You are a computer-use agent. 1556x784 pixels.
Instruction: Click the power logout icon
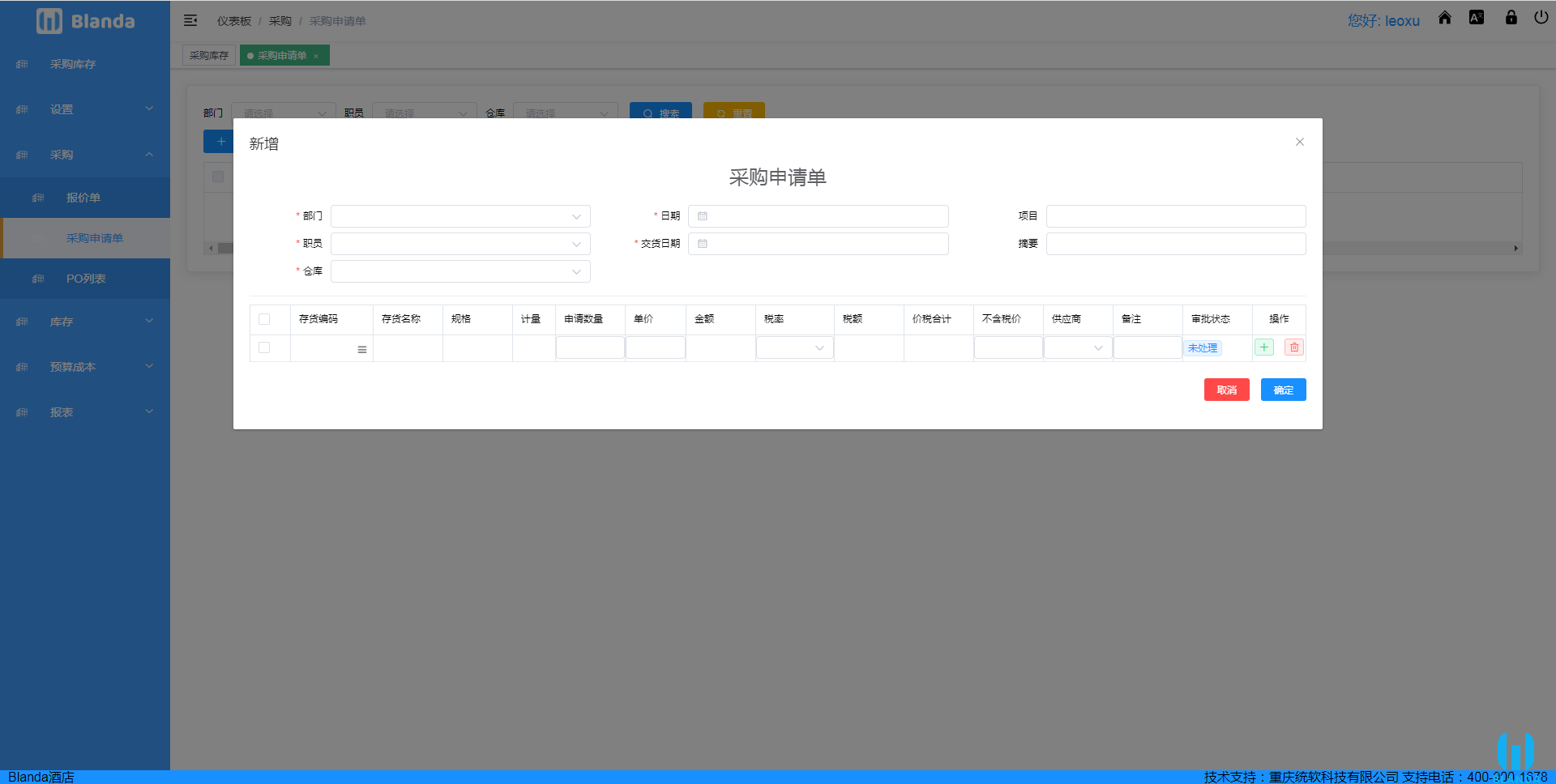pyautogui.click(x=1541, y=18)
